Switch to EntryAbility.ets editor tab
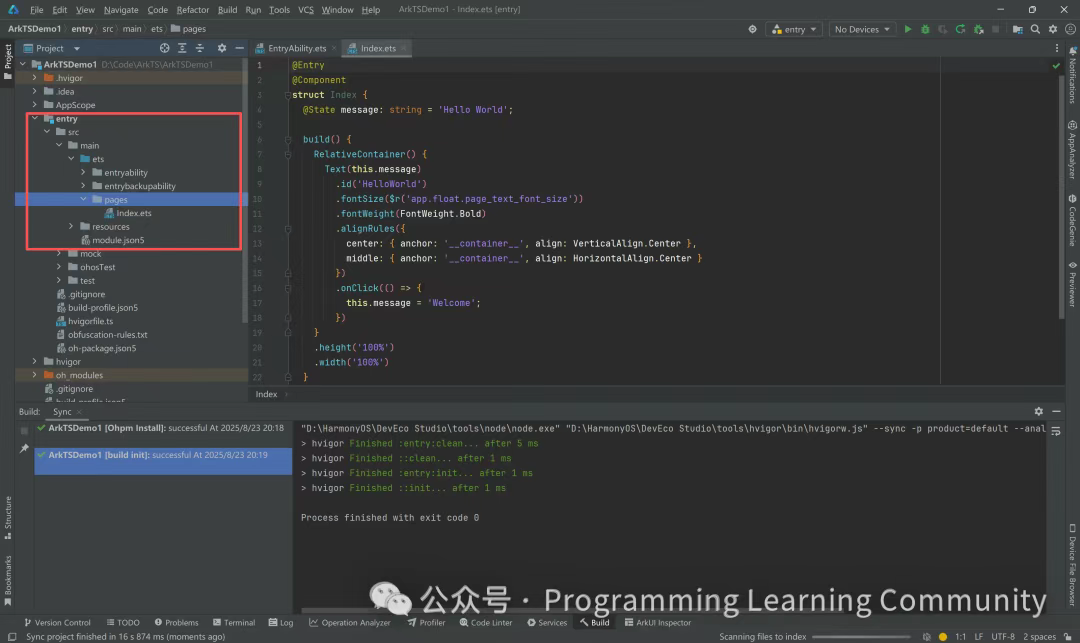1080x643 pixels. [x=295, y=48]
